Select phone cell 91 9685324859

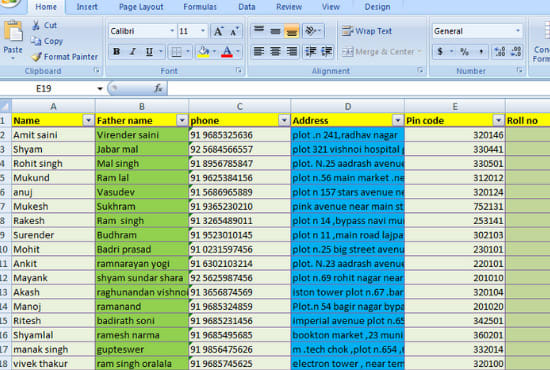[240, 307]
